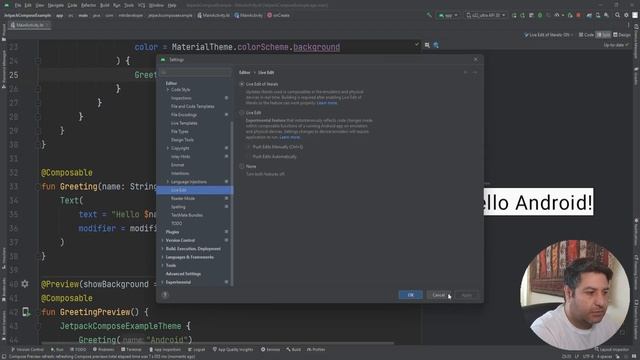Click the Up-to-date preview status
This screenshot has height=360, width=640.
[615, 45]
